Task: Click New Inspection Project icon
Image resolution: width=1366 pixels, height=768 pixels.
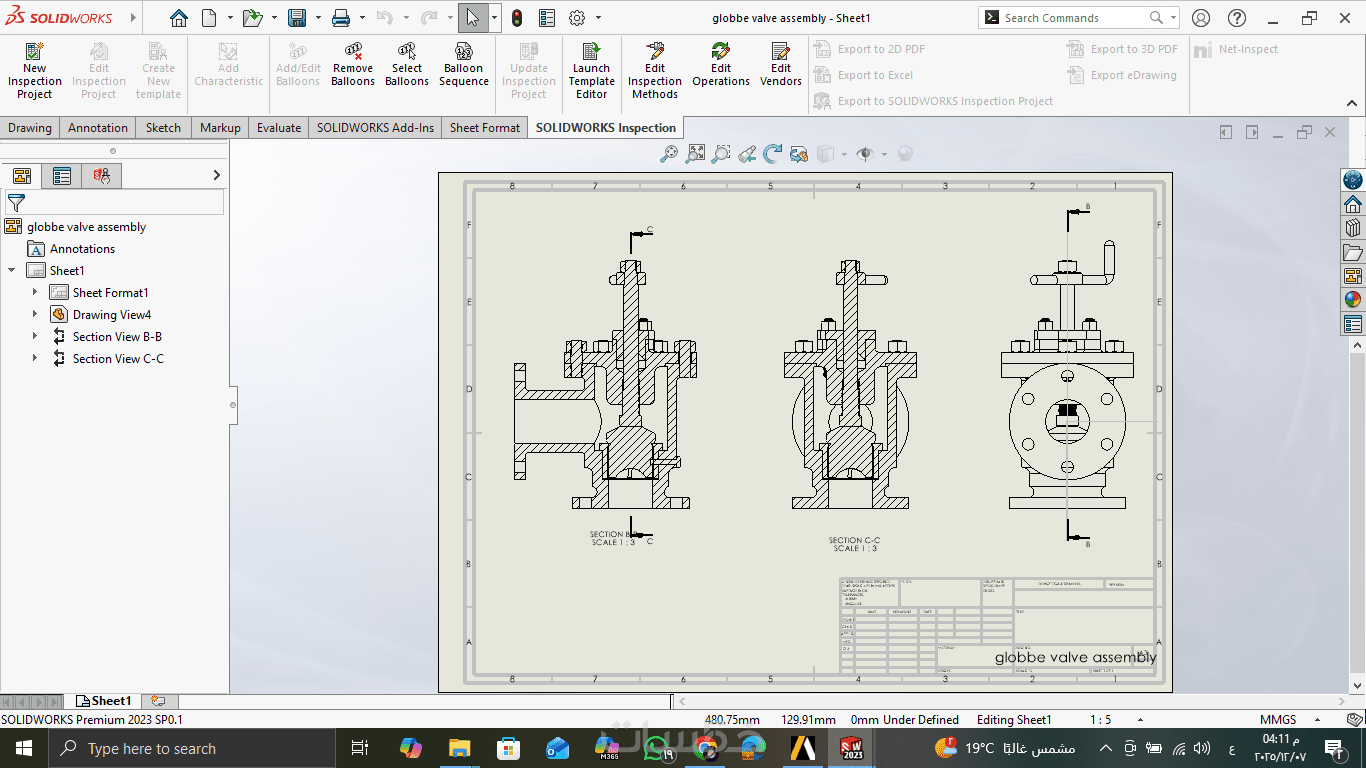Action: coord(34,70)
